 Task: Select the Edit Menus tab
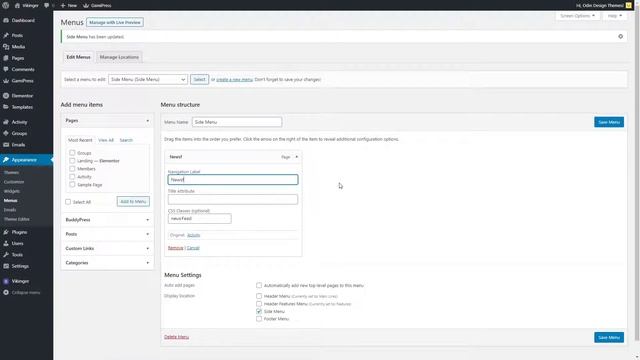point(78,57)
